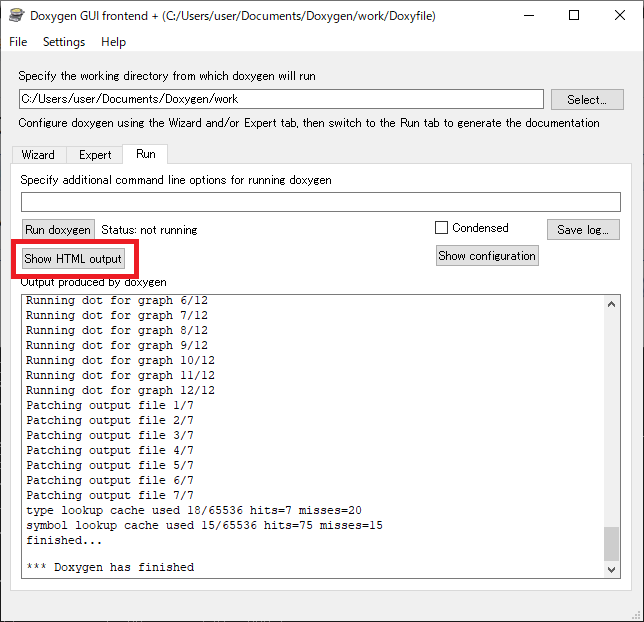Maximize the Doxygen window
The image size is (644, 622).
coord(574,16)
